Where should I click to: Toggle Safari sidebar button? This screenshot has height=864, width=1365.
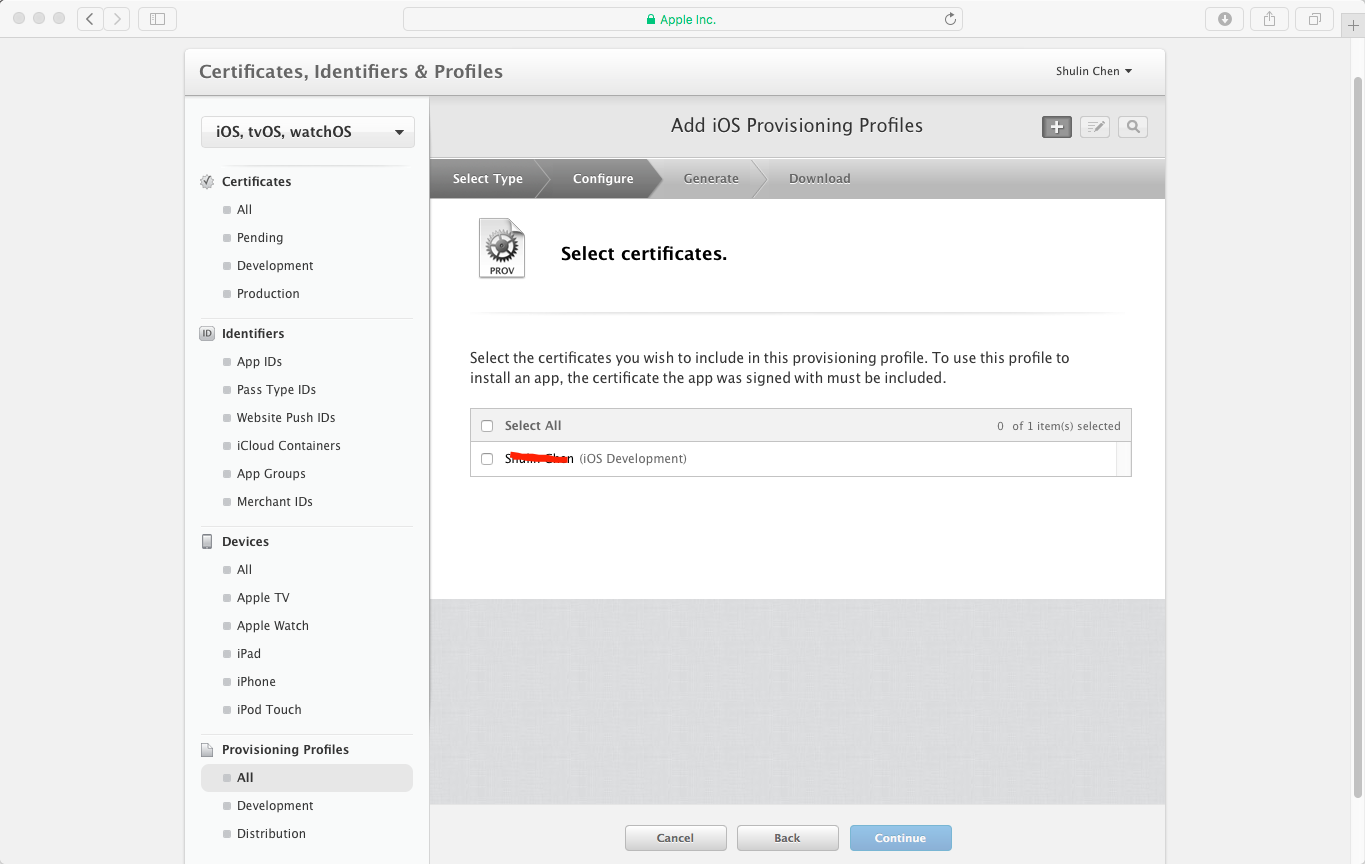click(x=157, y=18)
